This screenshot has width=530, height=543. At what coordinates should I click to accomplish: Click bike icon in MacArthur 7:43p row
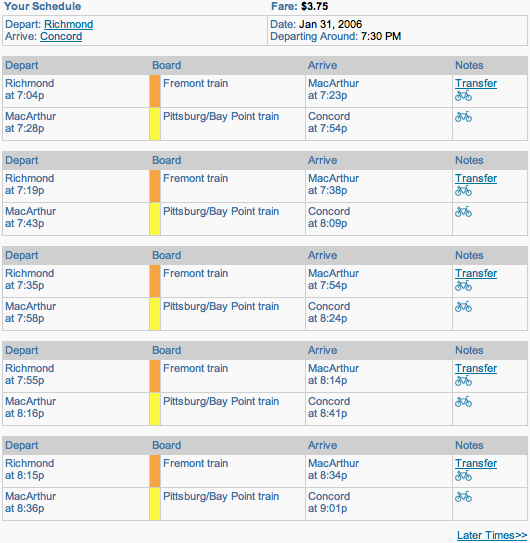463,211
